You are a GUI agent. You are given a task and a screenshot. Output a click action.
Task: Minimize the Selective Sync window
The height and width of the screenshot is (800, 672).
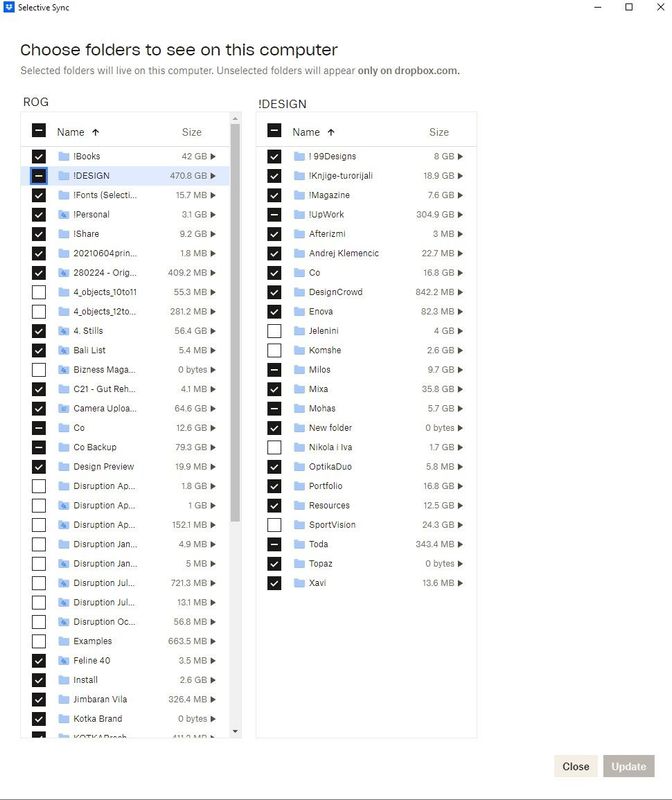coord(598,7)
